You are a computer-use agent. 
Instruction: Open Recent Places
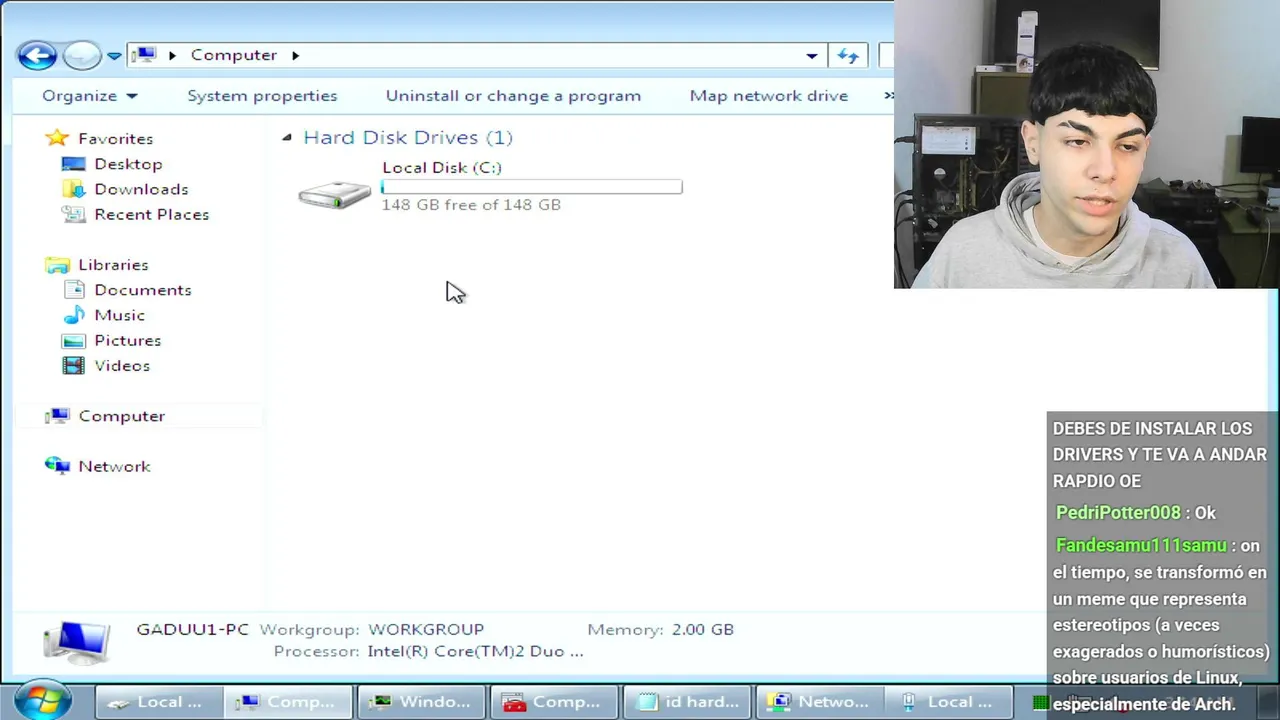pos(151,214)
